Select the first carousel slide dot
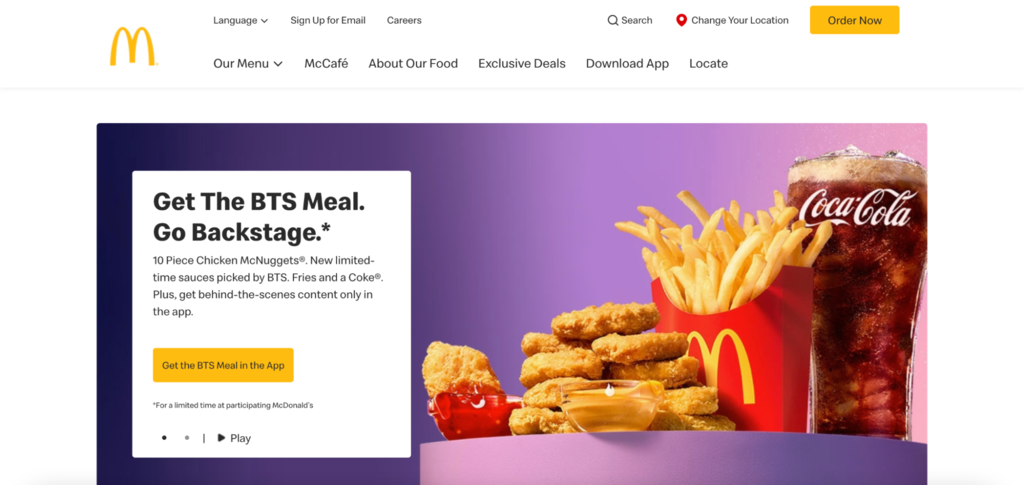 [164, 438]
